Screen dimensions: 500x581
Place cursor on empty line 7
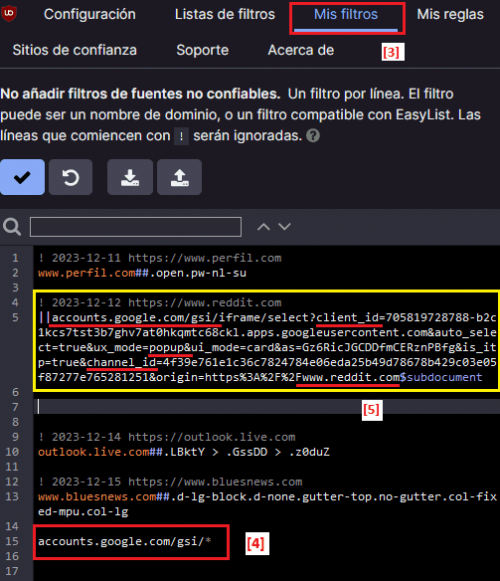[267, 407]
